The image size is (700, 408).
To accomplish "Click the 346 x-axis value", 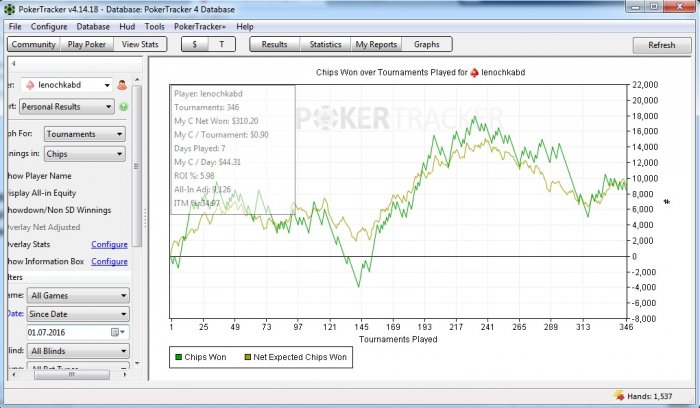I will [x=626, y=327].
